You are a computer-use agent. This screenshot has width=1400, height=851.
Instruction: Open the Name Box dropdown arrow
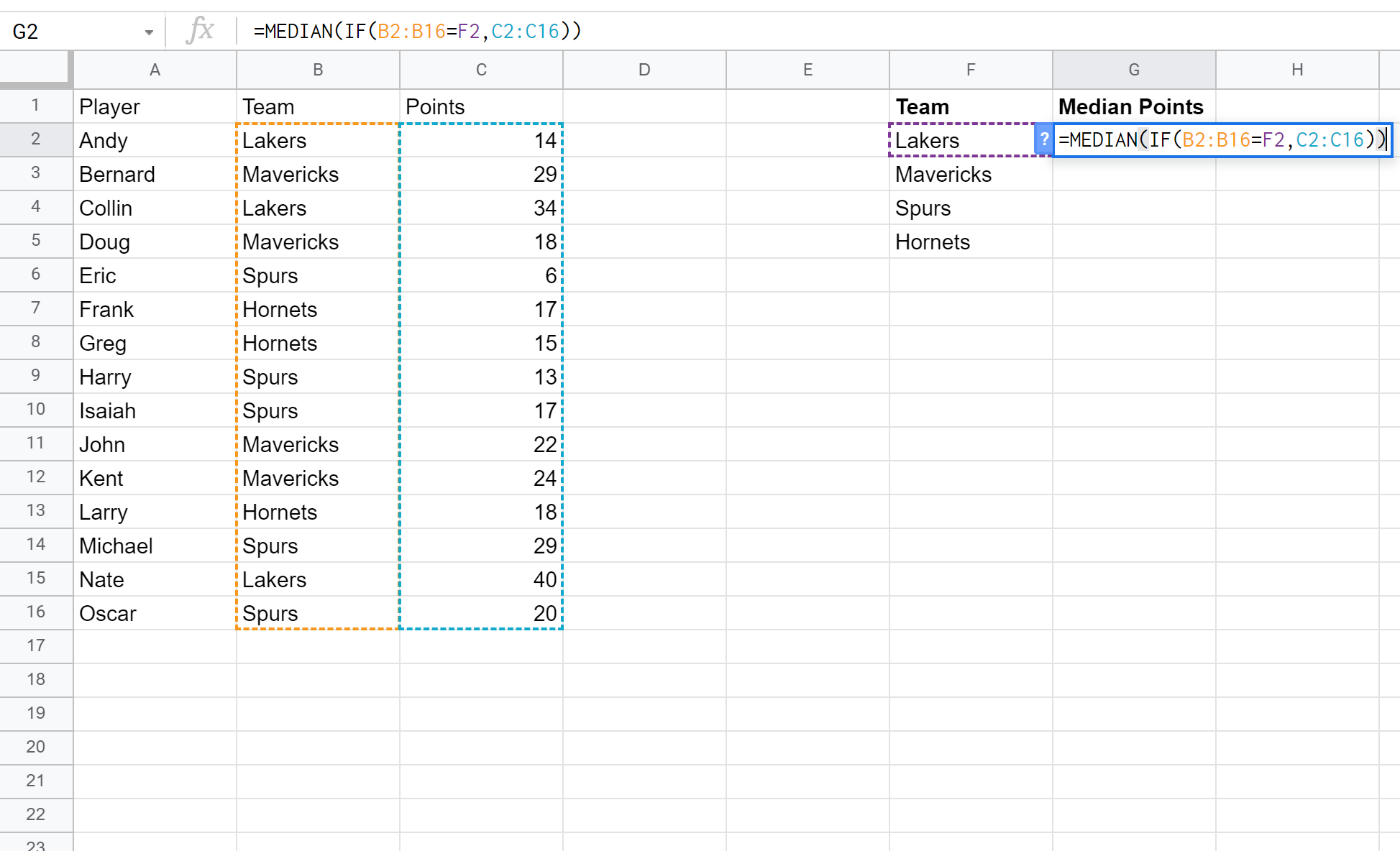click(150, 31)
